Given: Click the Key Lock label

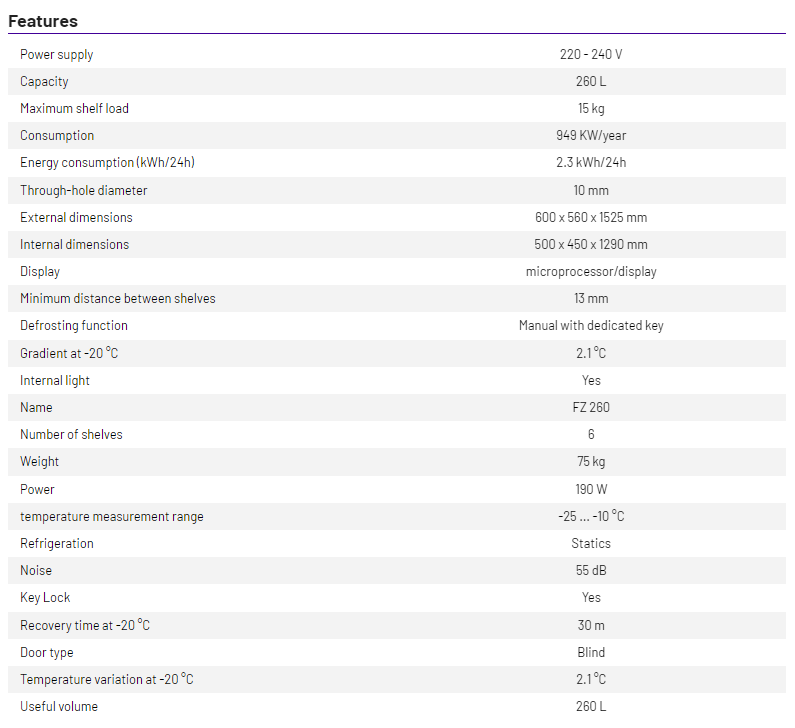Looking at the screenshot, I should pyautogui.click(x=45, y=597).
